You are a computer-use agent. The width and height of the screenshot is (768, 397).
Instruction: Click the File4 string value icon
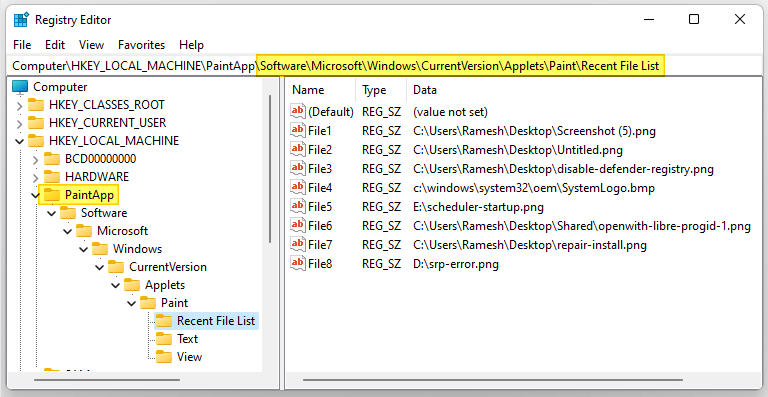pyautogui.click(x=297, y=187)
